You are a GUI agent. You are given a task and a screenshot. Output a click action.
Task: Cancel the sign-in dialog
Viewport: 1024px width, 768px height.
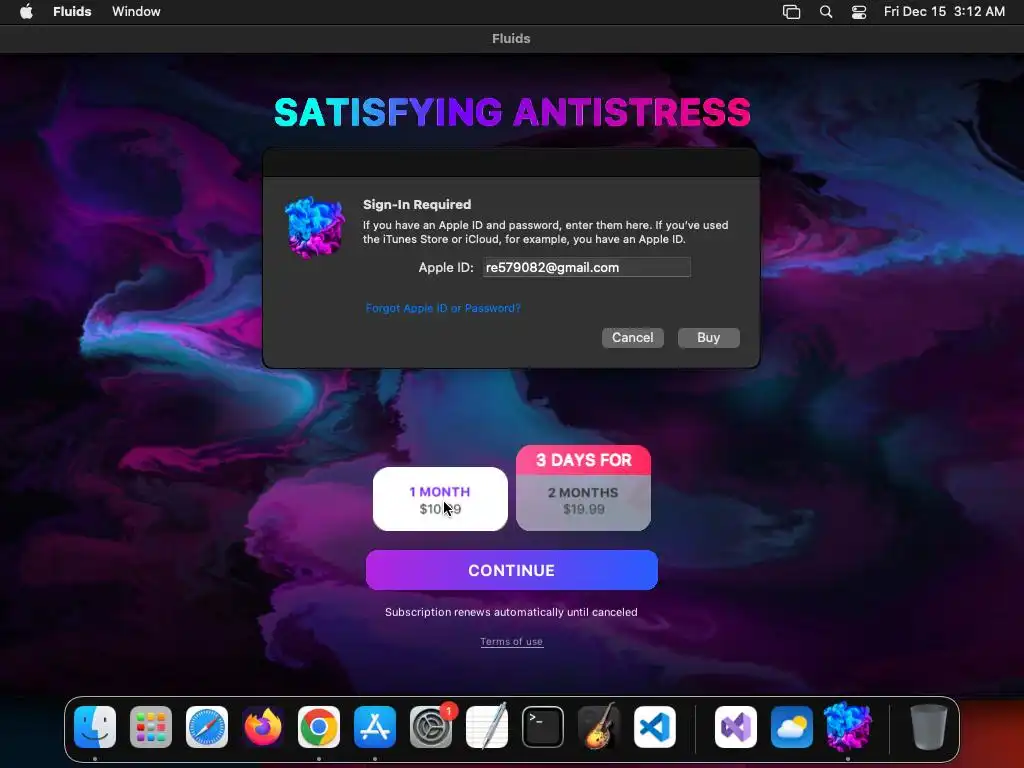tap(632, 338)
